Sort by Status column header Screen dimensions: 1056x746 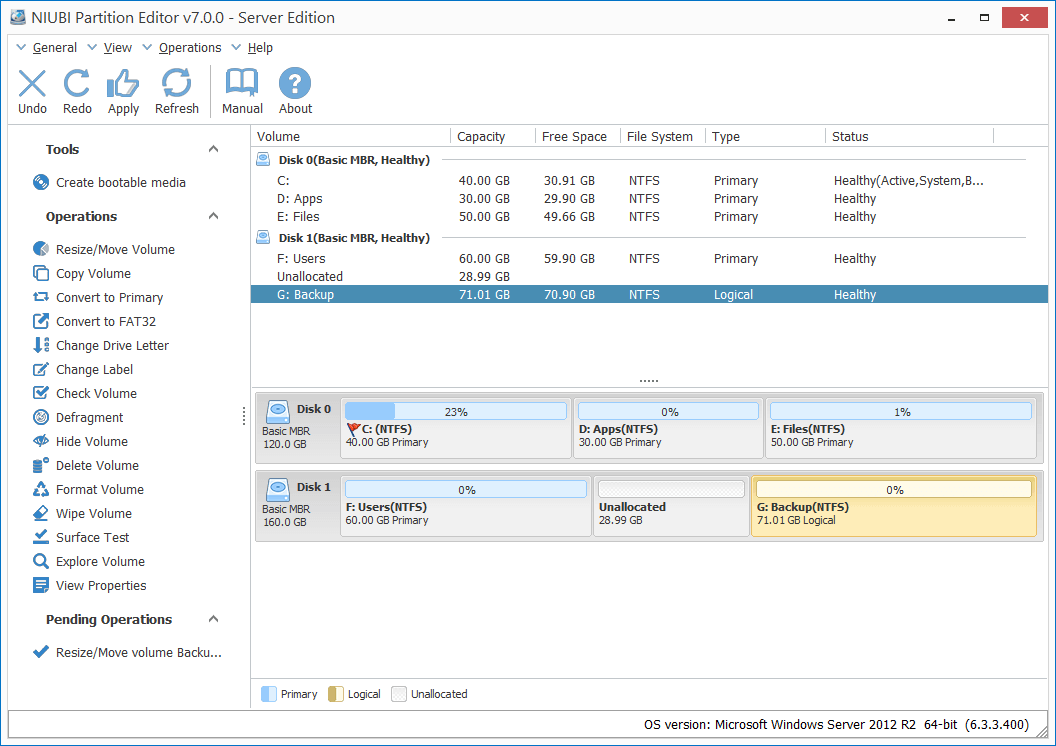tap(909, 137)
